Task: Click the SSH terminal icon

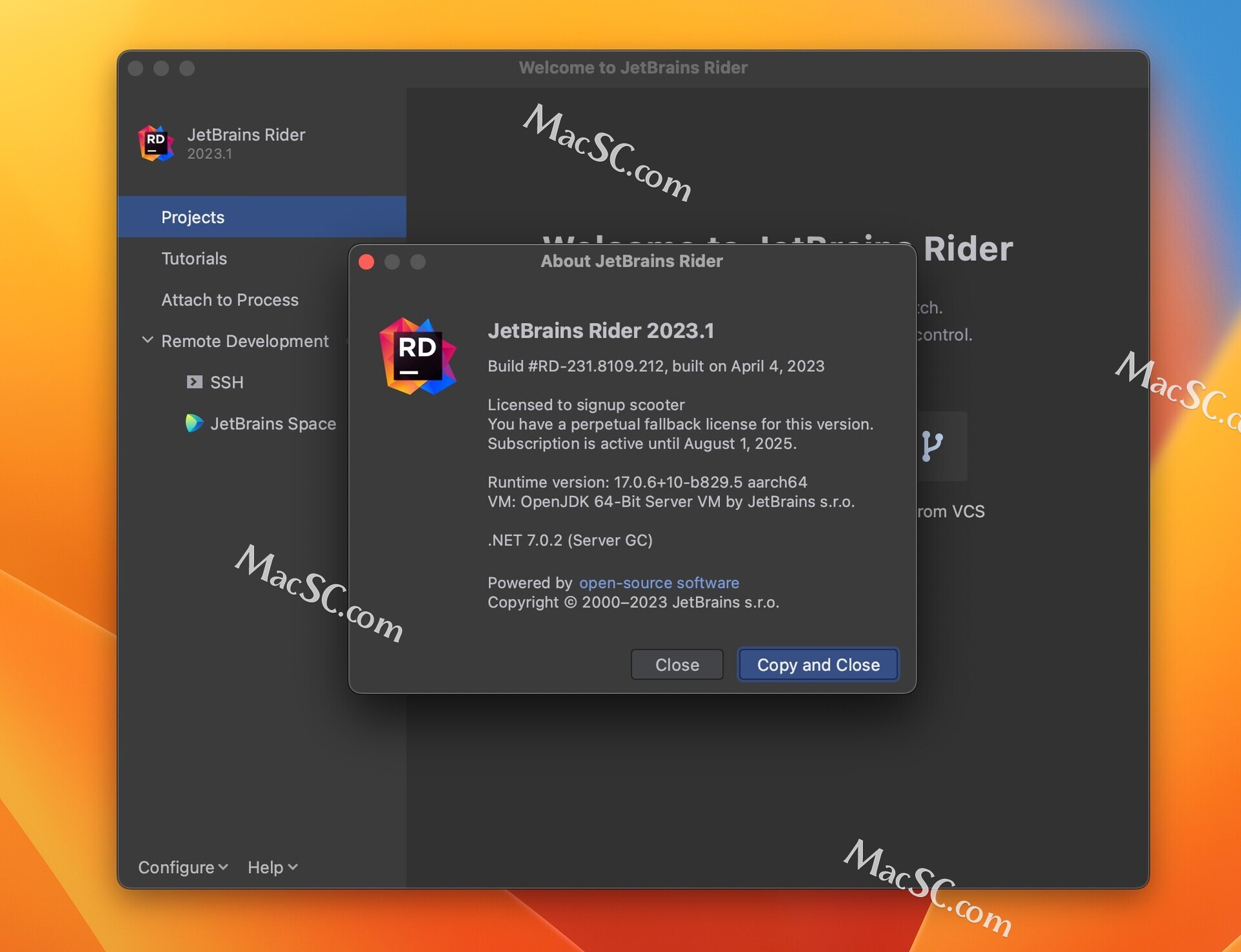Action: click(x=195, y=382)
